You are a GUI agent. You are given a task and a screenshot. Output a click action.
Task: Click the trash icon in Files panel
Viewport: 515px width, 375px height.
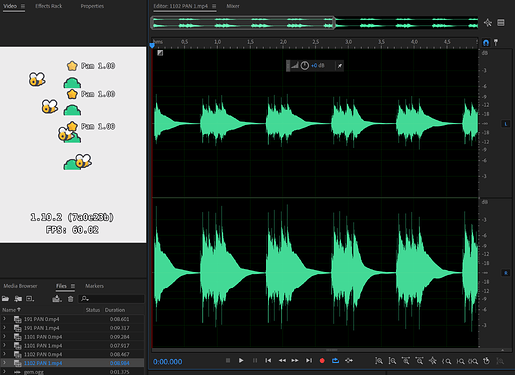coord(70,299)
